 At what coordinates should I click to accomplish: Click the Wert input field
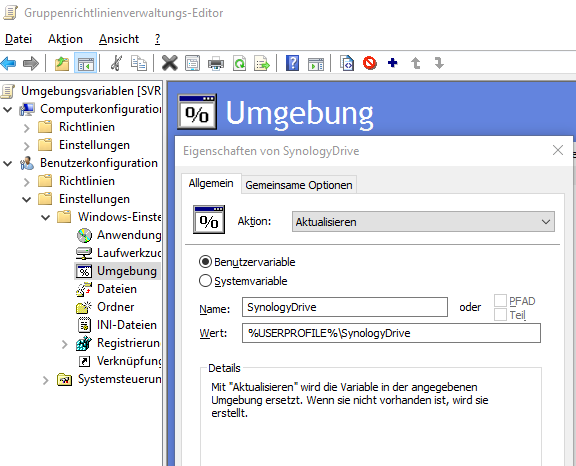coord(391,333)
